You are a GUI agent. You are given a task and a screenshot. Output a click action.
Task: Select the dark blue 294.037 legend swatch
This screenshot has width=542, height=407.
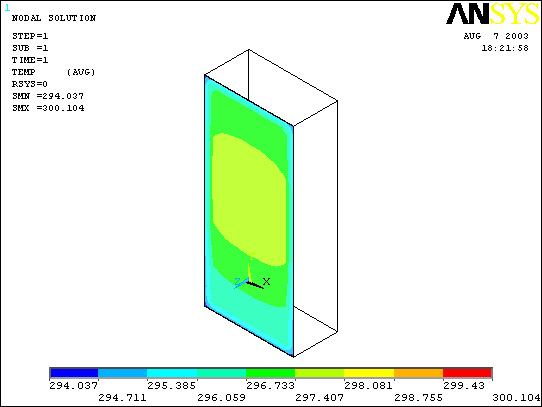pos(74,373)
